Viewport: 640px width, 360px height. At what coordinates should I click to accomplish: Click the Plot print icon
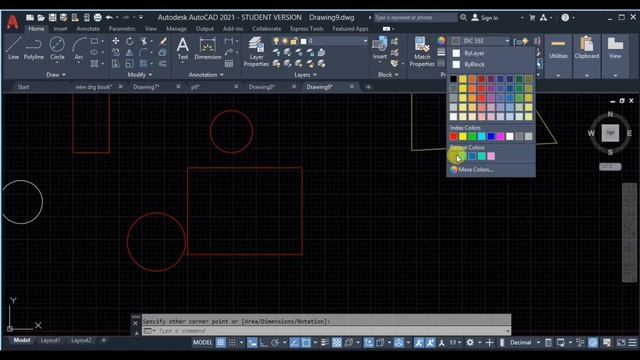pos(98,18)
